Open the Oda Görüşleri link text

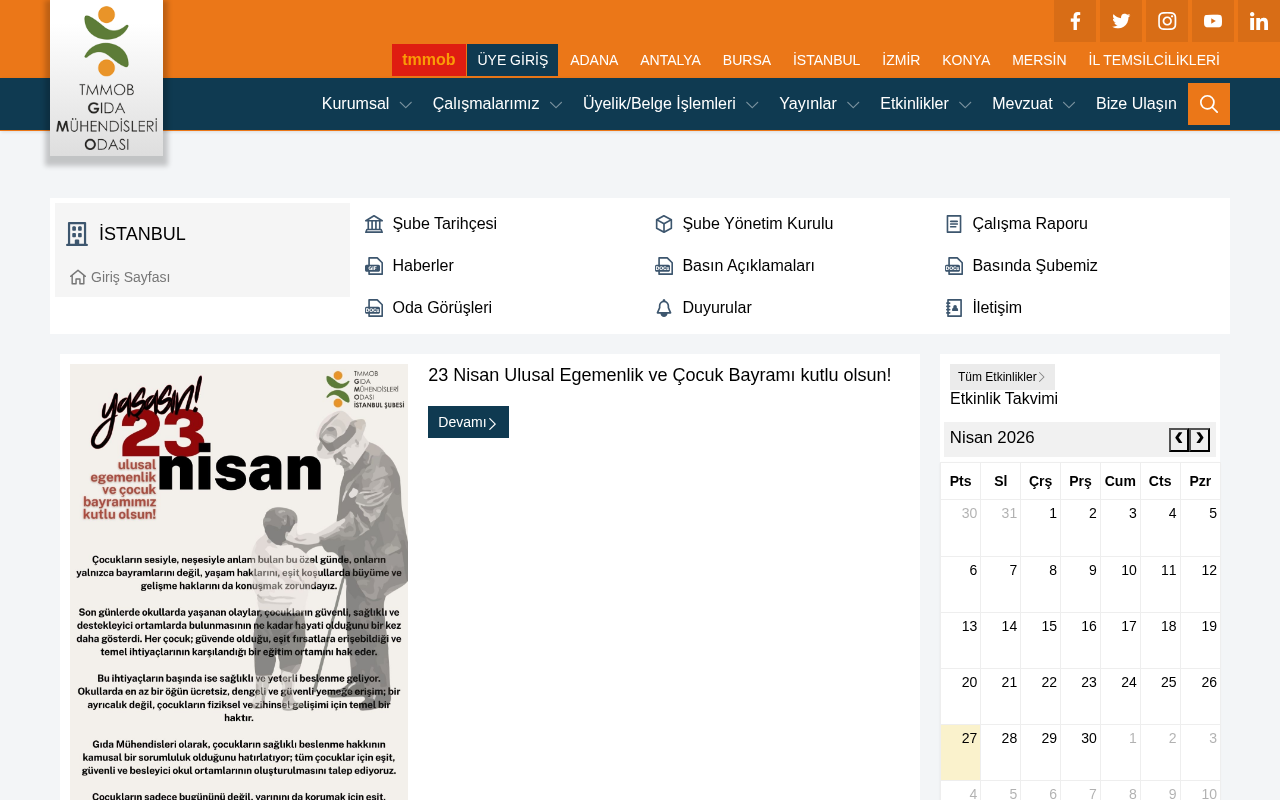coord(442,308)
